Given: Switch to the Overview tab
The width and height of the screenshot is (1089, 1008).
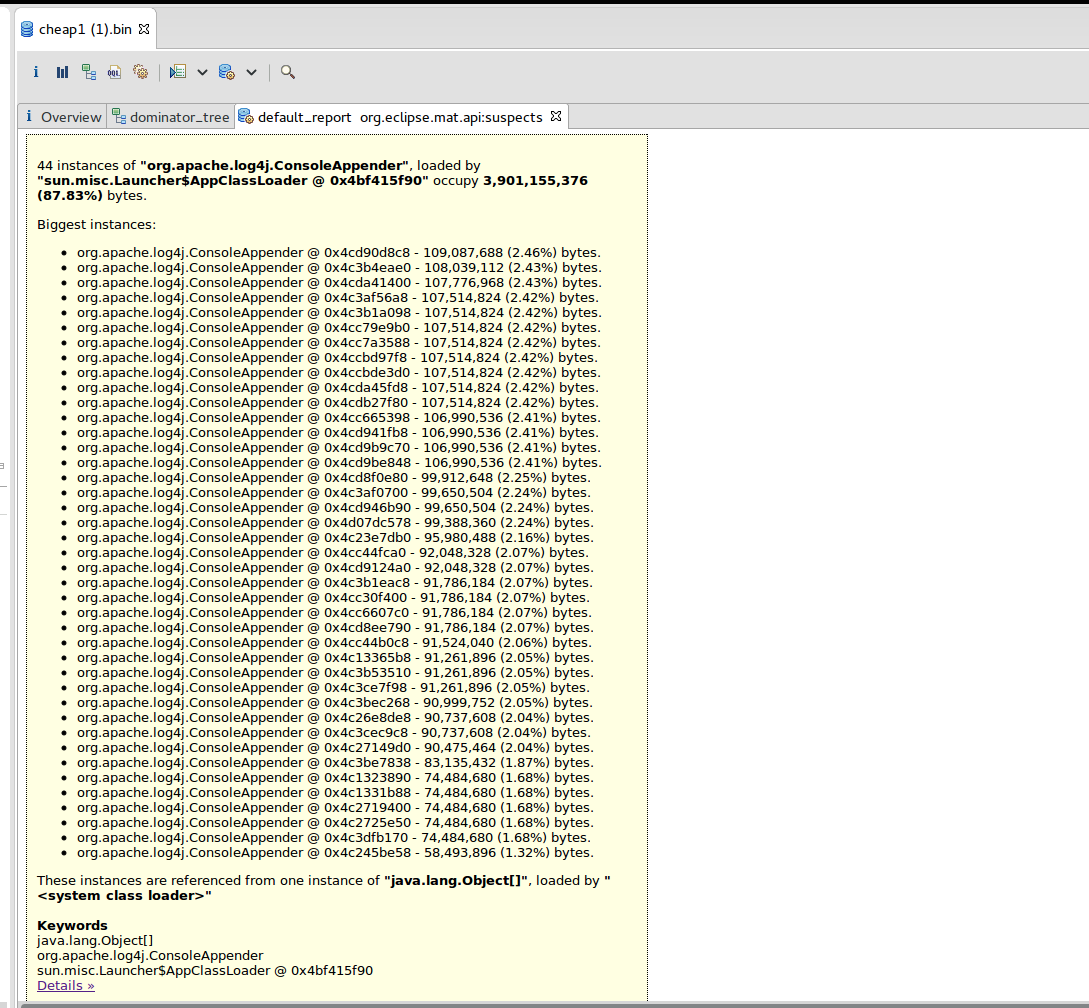Looking at the screenshot, I should point(63,117).
